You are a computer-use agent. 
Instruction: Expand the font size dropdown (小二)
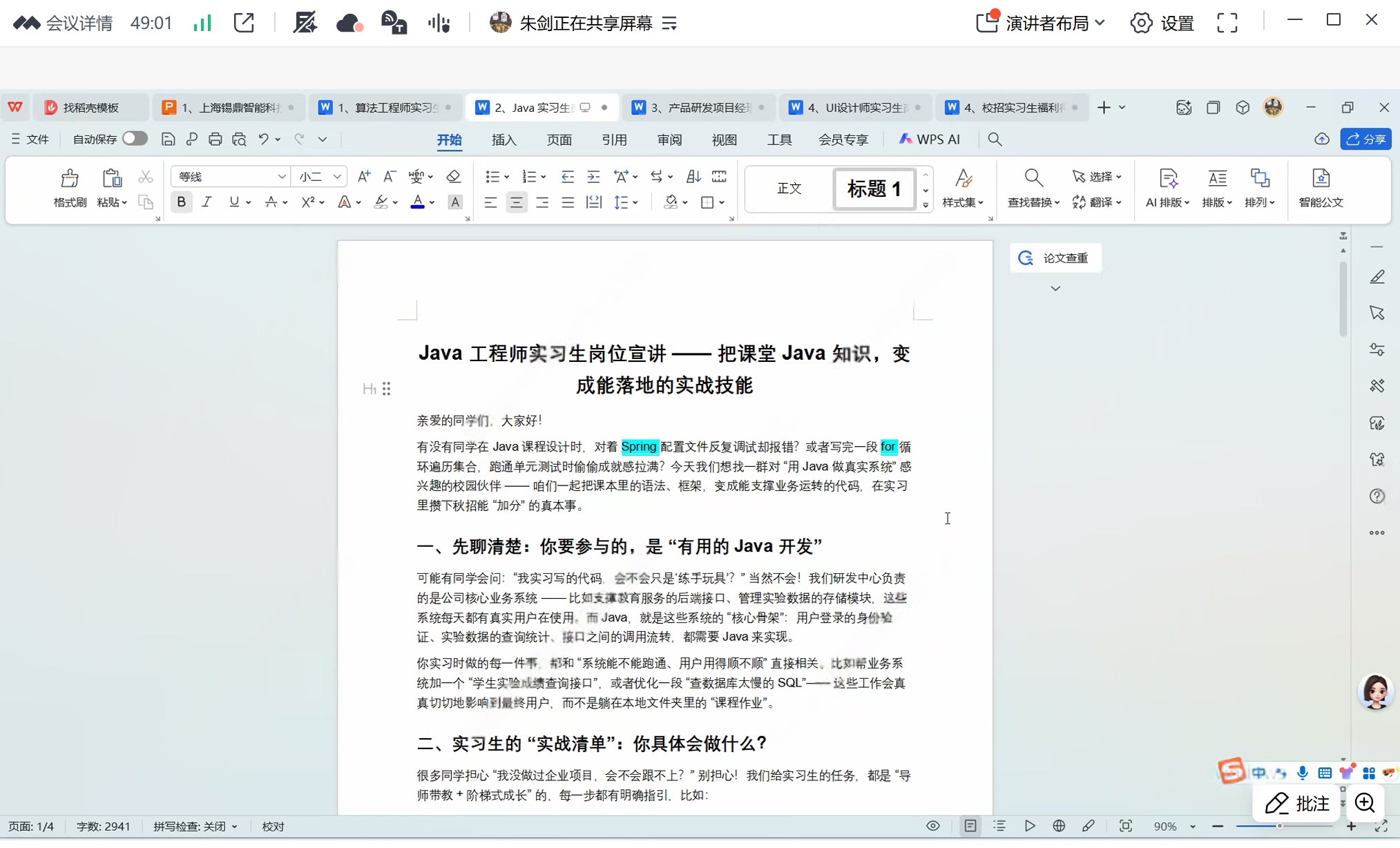[337, 177]
